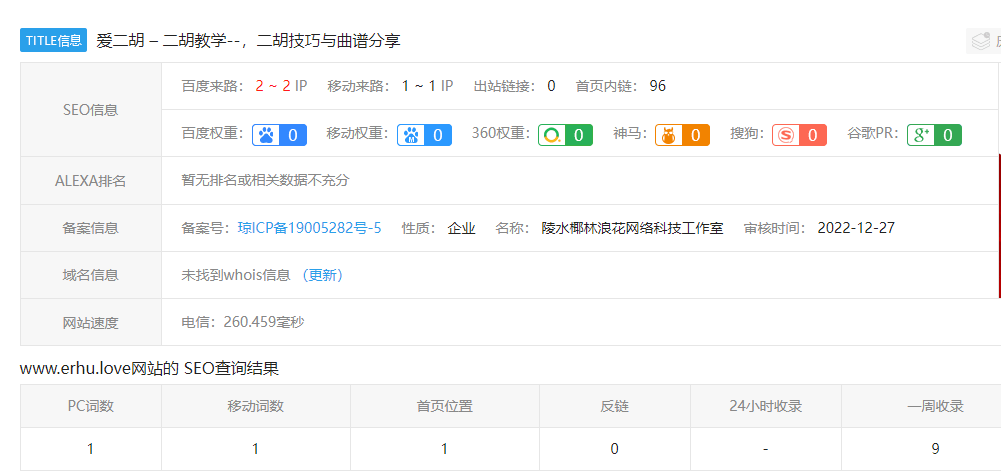Click the blue TITLE信息 tag
This screenshot has height=471, width=1001.
pos(54,40)
